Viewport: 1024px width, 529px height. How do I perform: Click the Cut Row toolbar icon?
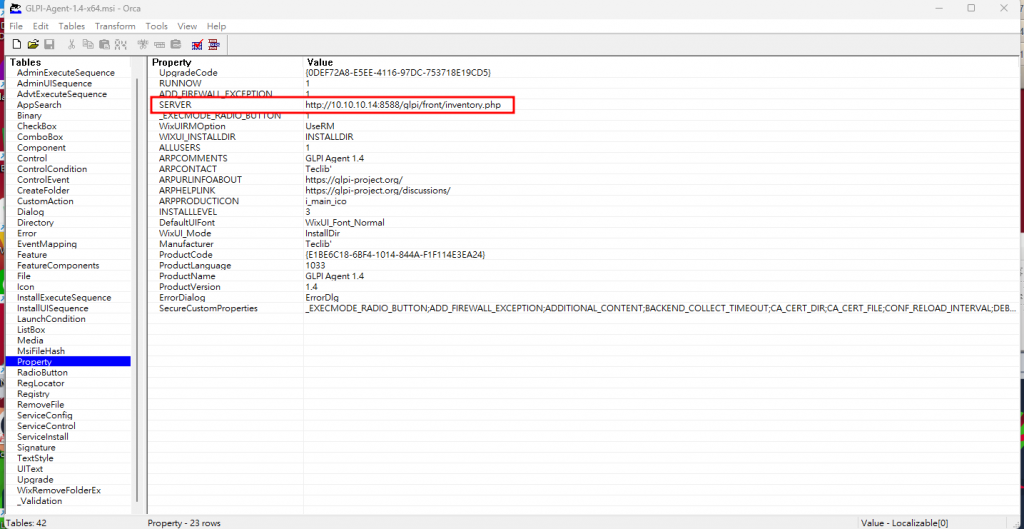[x=144, y=44]
